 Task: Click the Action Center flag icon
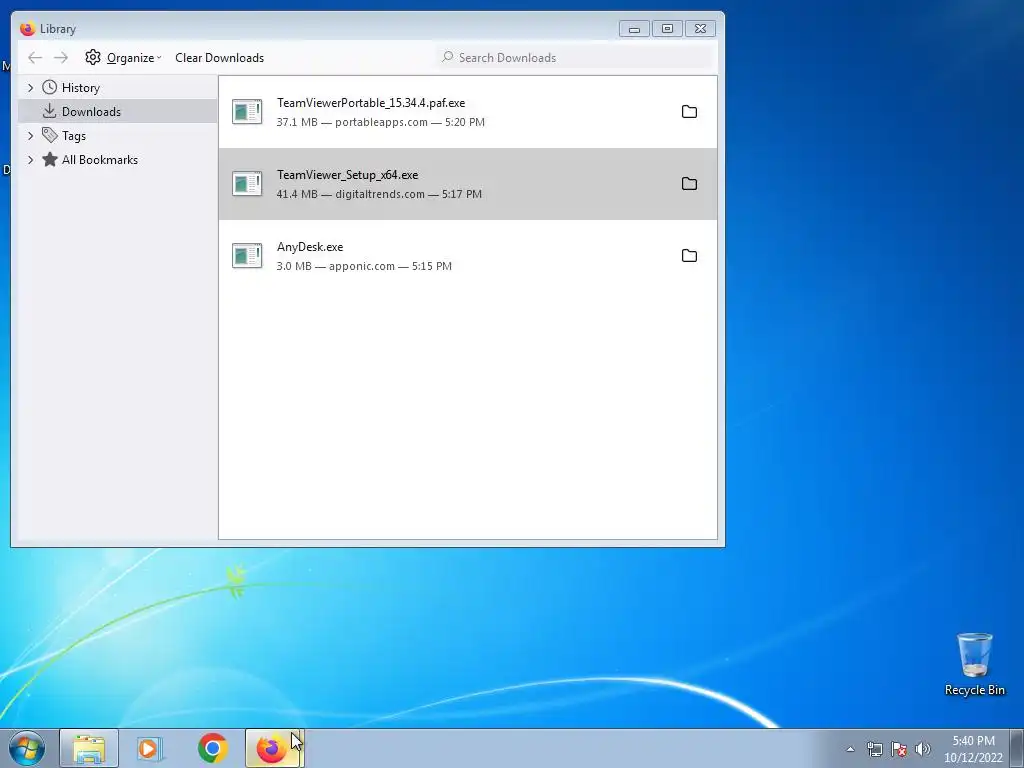(x=899, y=749)
